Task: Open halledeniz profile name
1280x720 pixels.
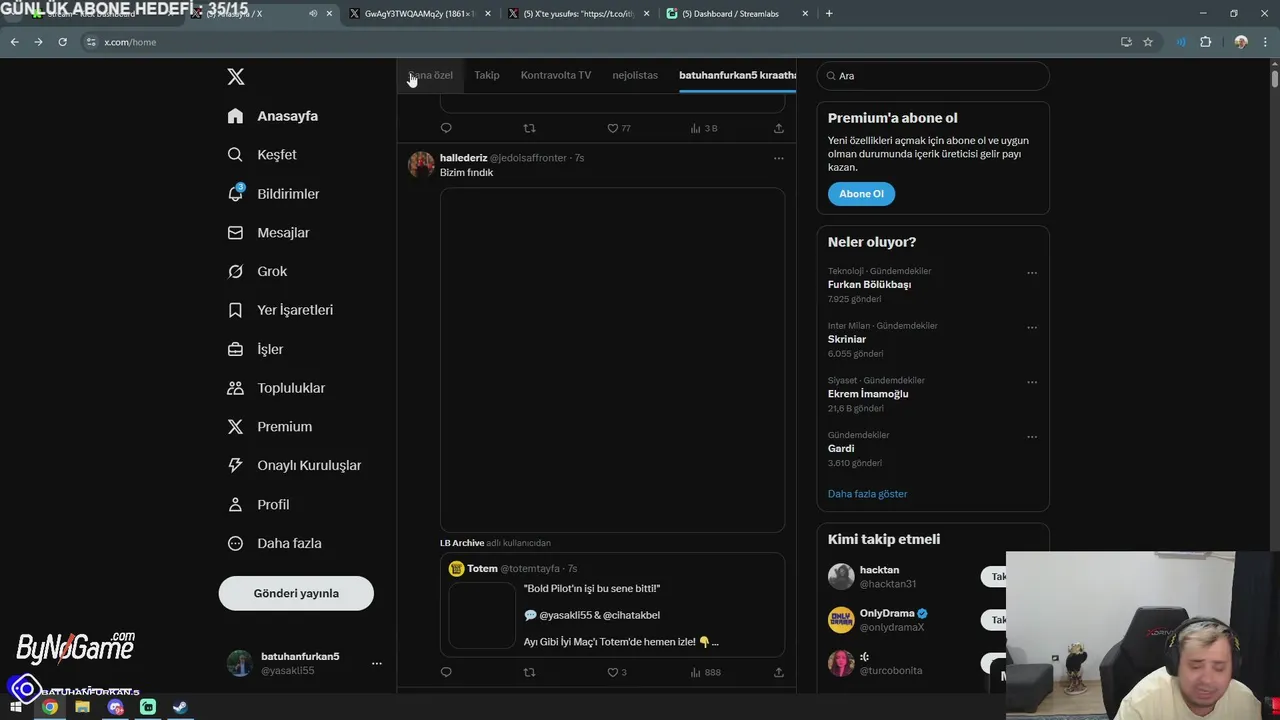Action: pos(464,158)
